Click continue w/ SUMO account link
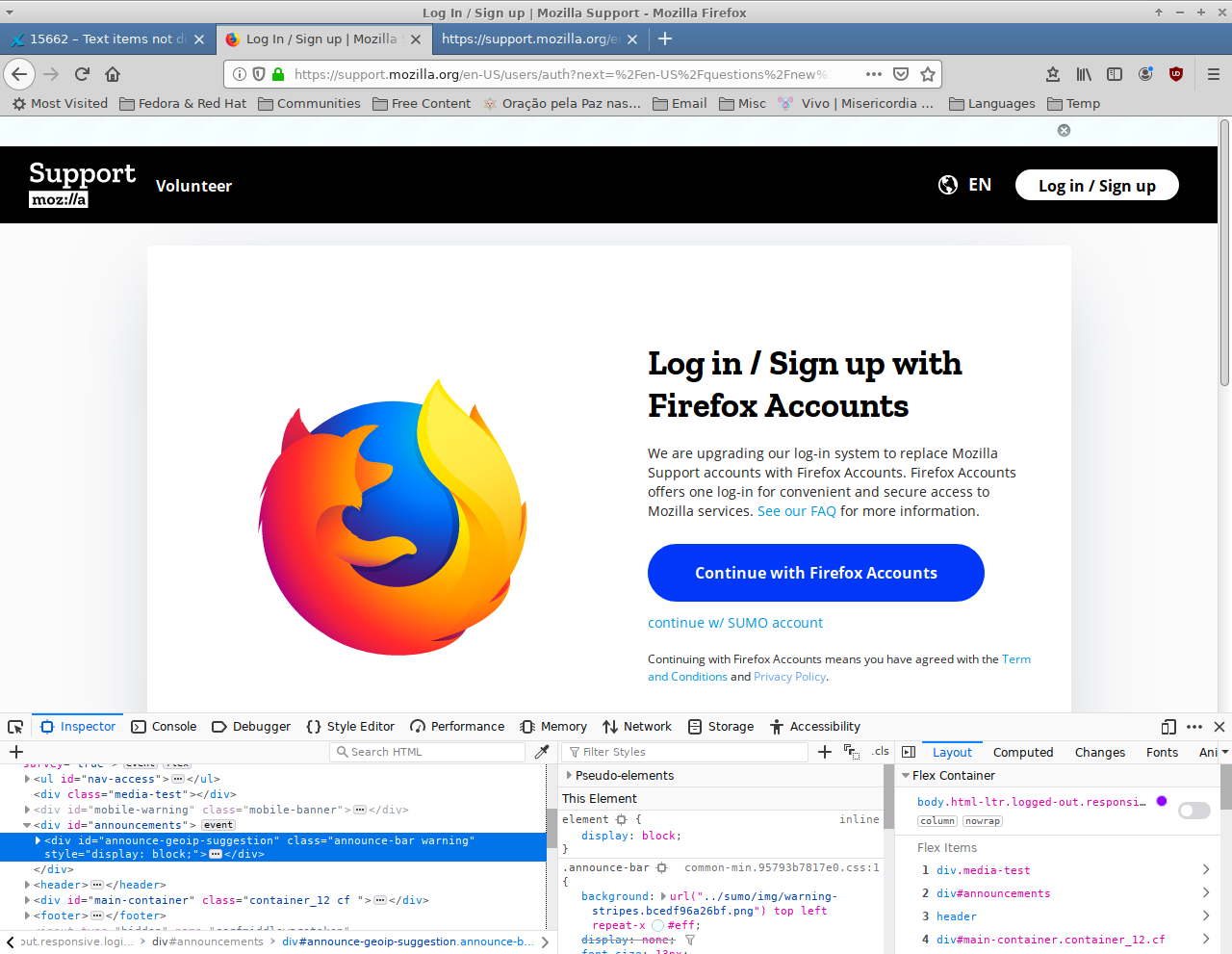 tap(735, 623)
